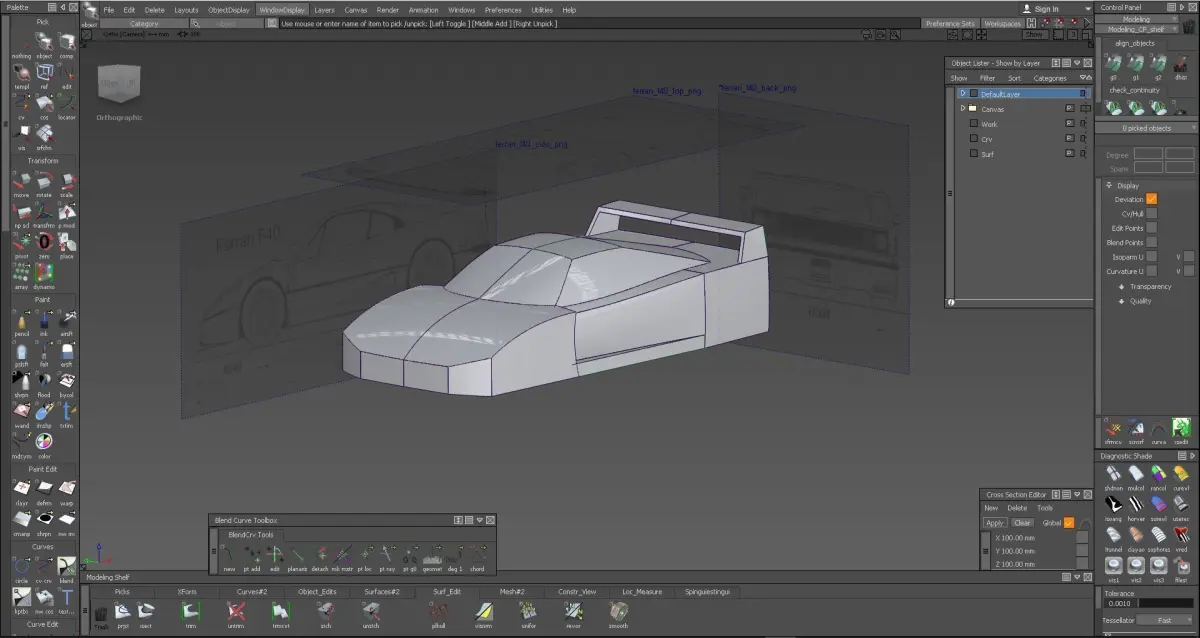This screenshot has width=1200, height=638.
Task: Collapse the Display section
Action: [1109, 185]
